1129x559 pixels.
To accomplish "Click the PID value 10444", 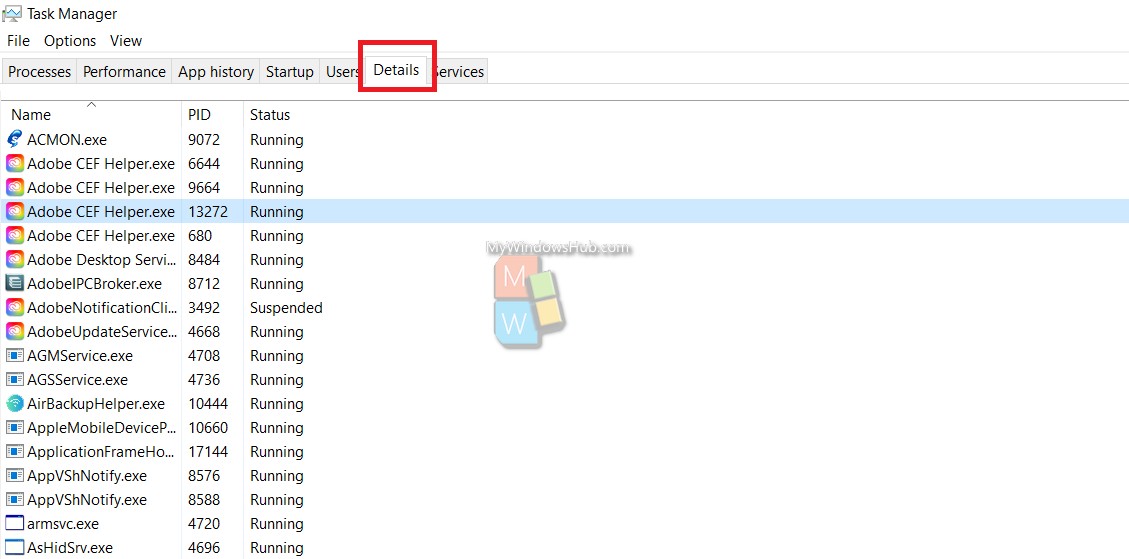I will tap(208, 404).
